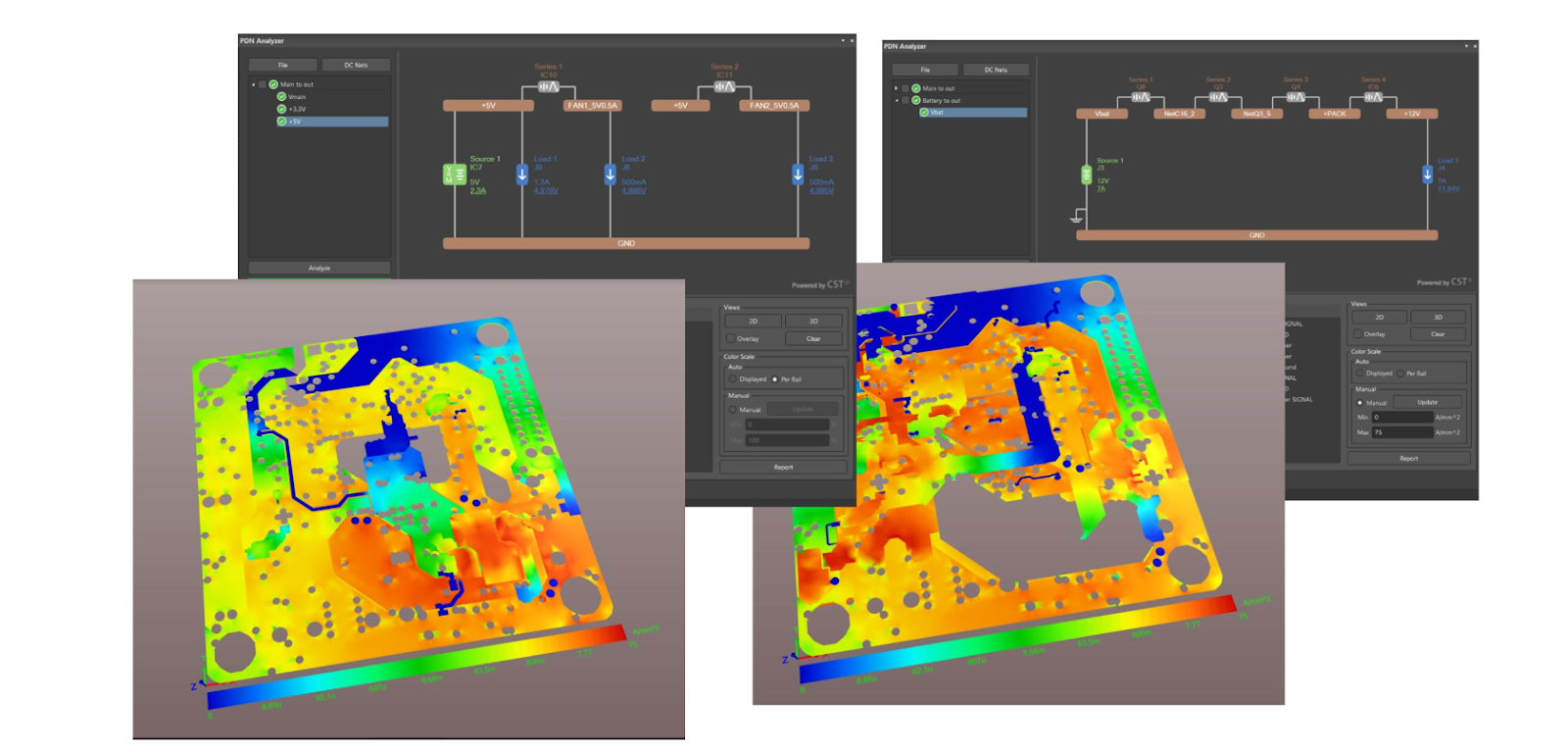The image size is (1568, 752).
Task: Click Load 1 J9 current sink icon
Action: [522, 175]
